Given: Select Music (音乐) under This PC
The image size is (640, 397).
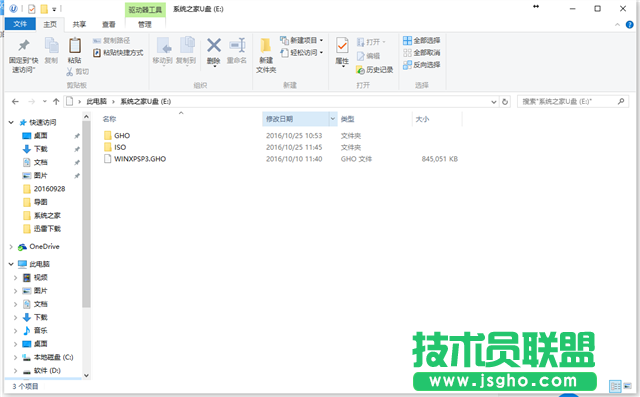Looking at the screenshot, I should 40,331.
